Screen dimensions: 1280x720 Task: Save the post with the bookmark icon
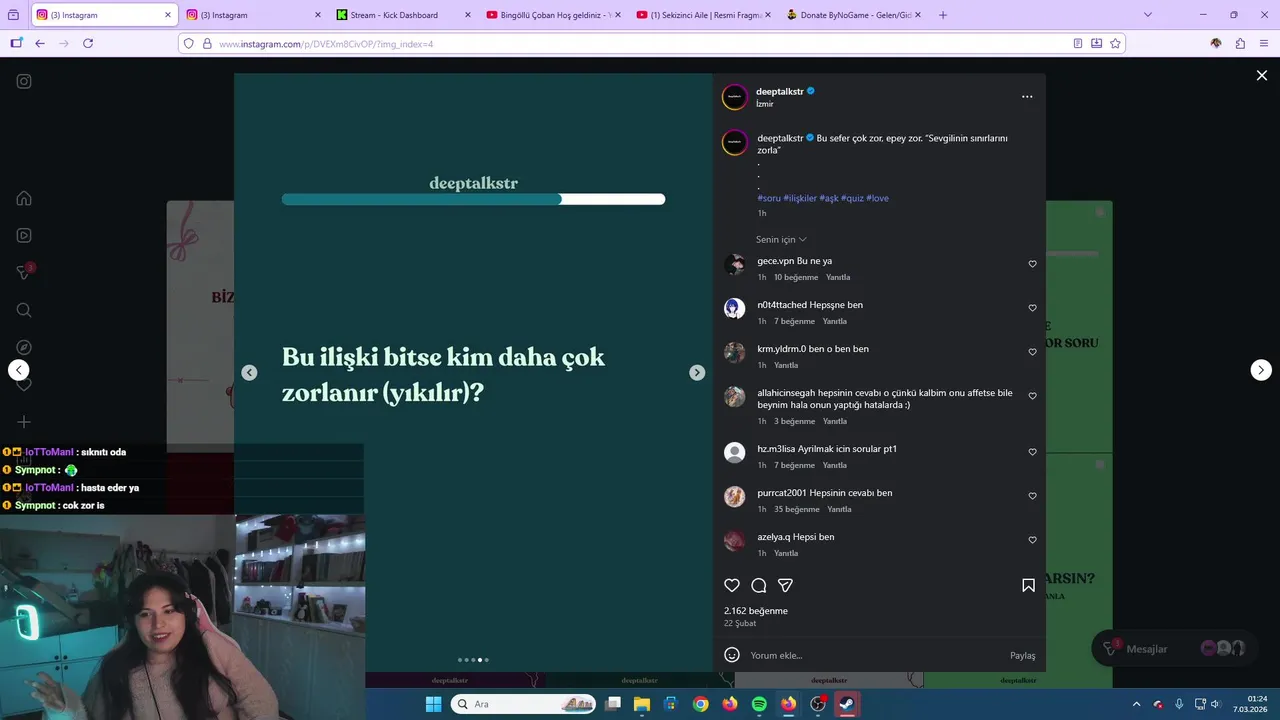[x=1028, y=585]
